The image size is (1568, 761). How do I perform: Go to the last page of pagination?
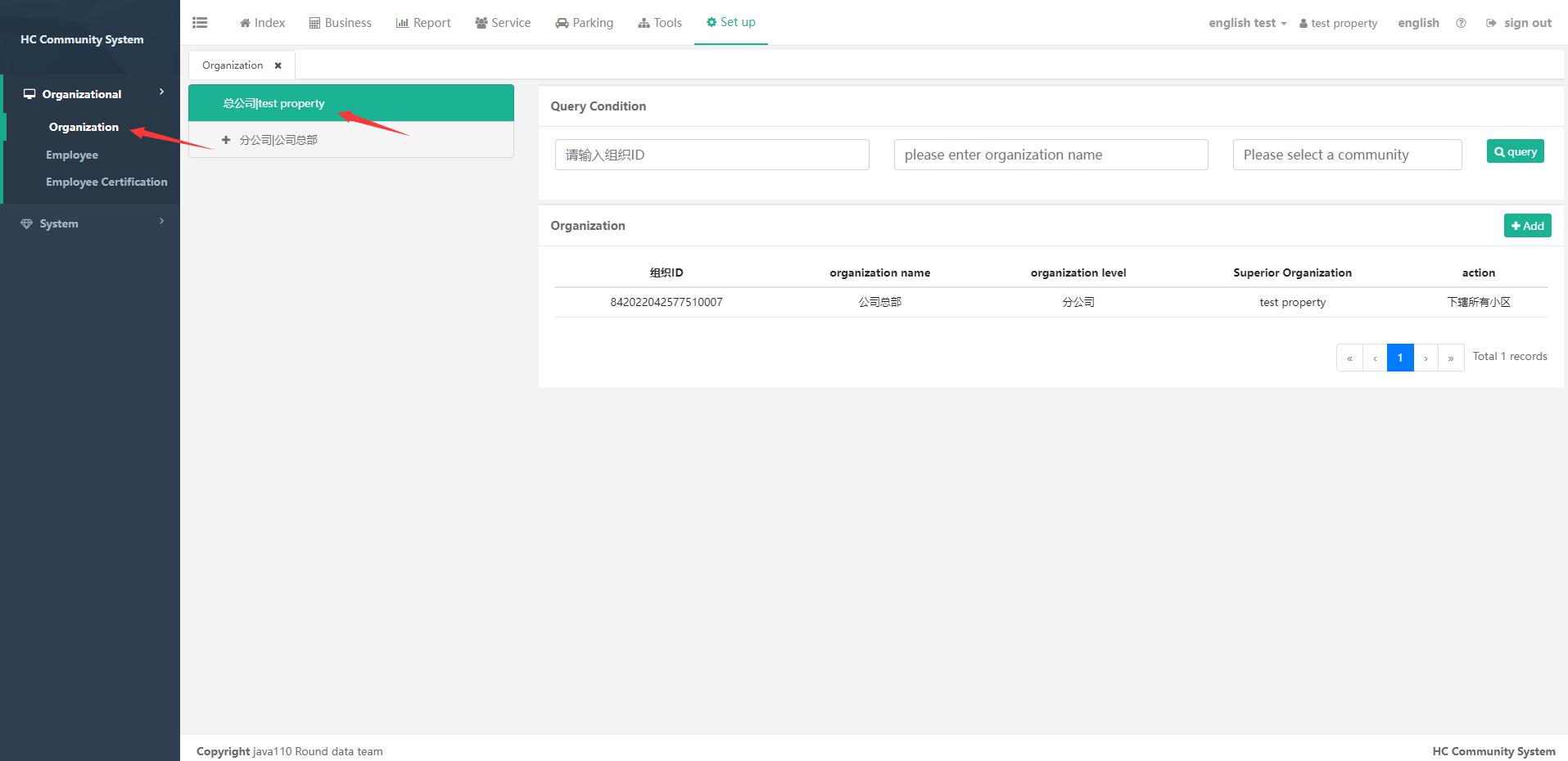point(1451,358)
